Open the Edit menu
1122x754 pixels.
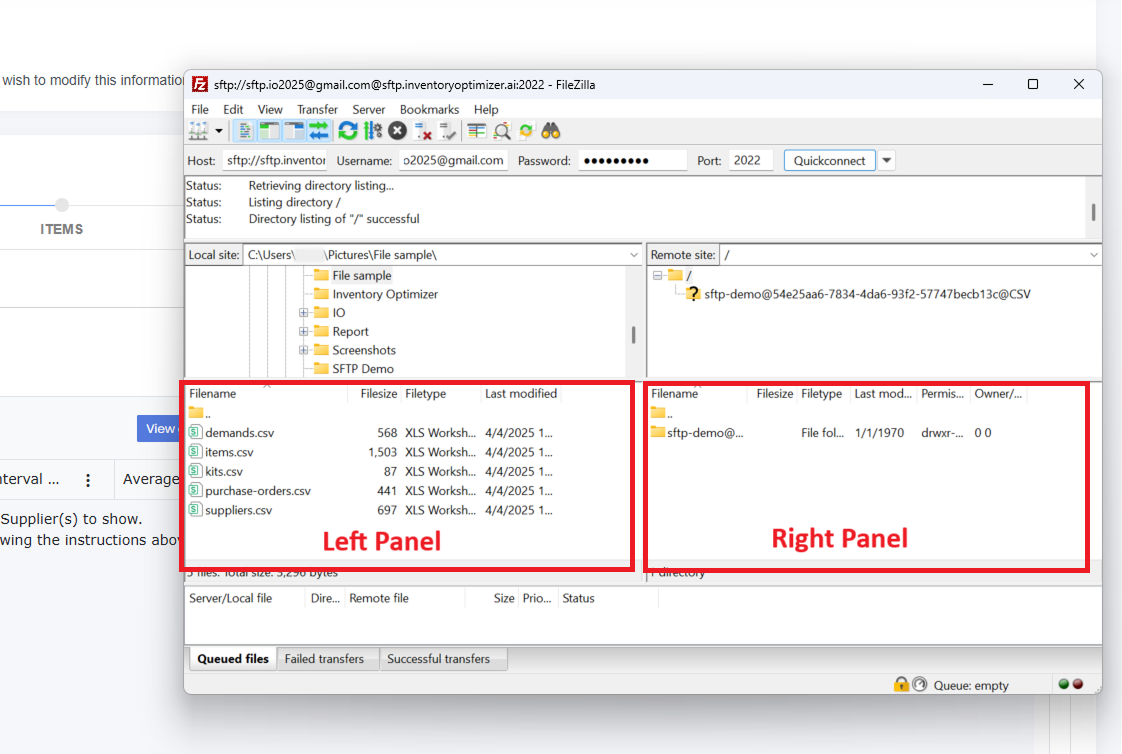[x=233, y=109]
